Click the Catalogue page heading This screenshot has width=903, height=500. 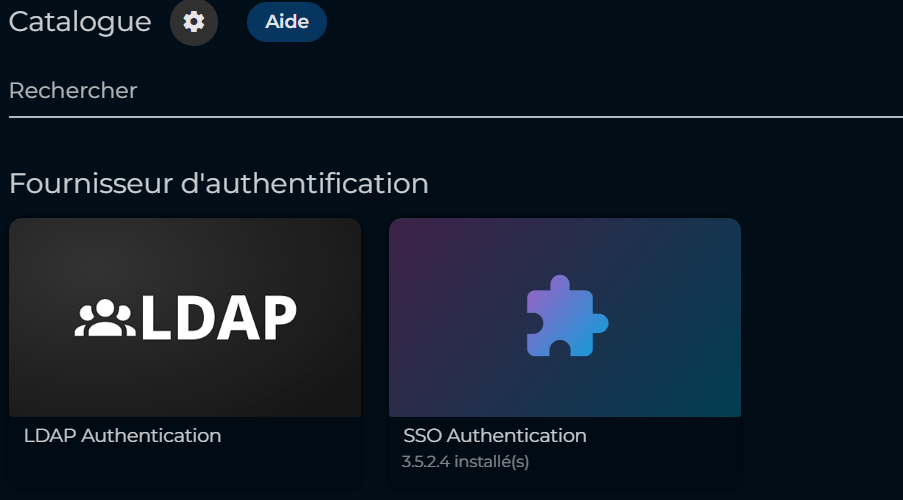point(80,21)
